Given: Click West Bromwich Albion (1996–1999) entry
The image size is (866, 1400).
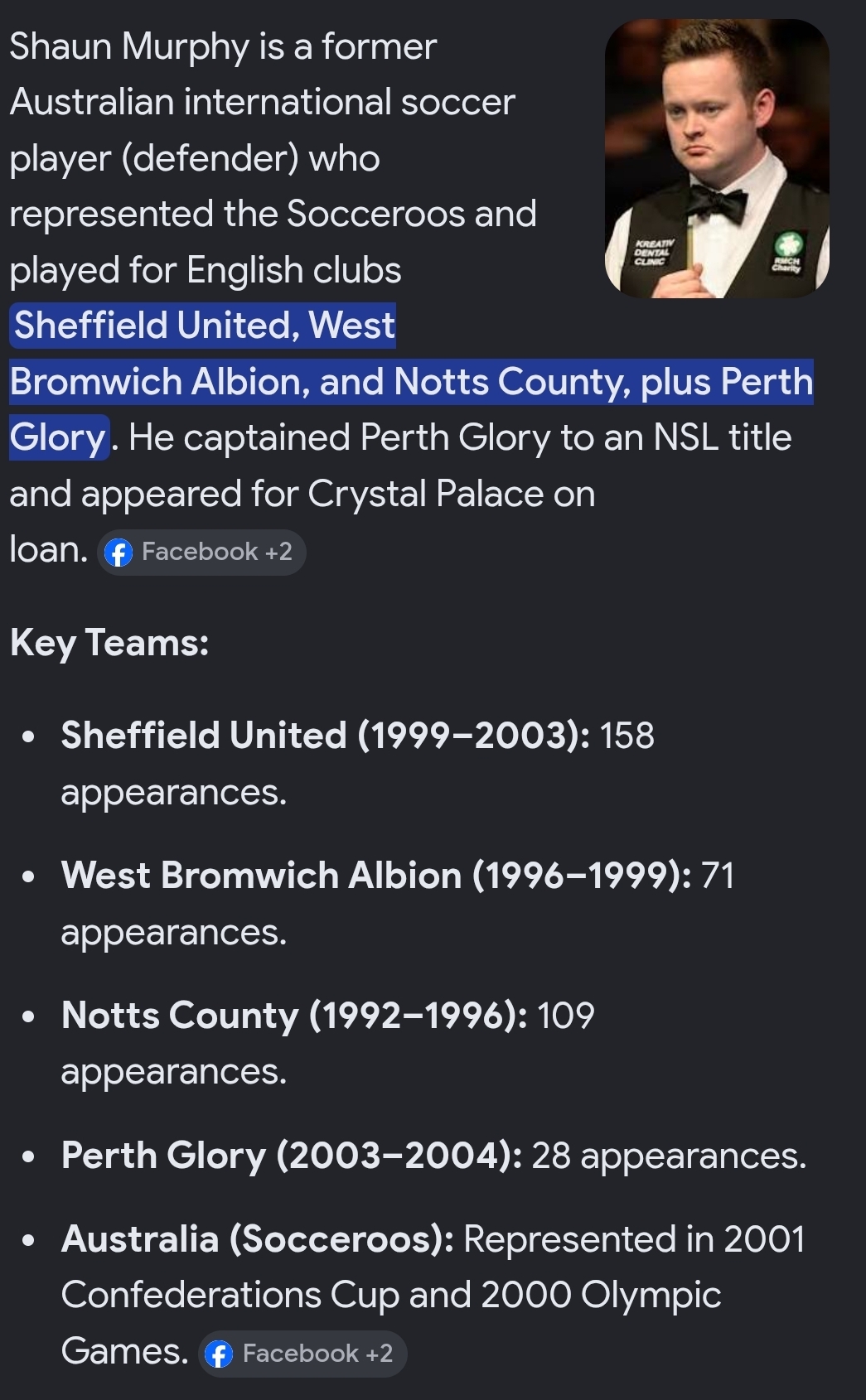Looking at the screenshot, I should pos(398,903).
